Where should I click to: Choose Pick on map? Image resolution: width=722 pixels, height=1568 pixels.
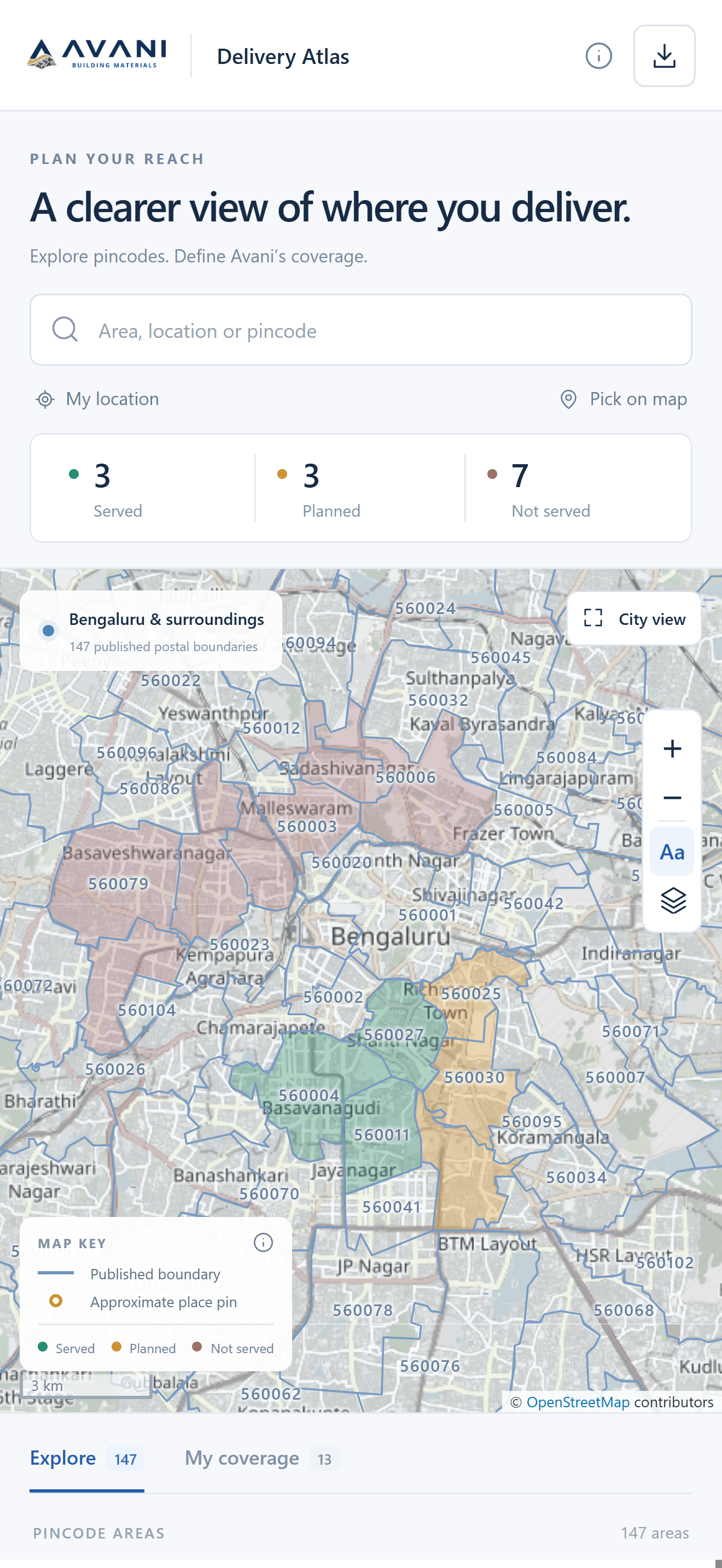point(624,399)
